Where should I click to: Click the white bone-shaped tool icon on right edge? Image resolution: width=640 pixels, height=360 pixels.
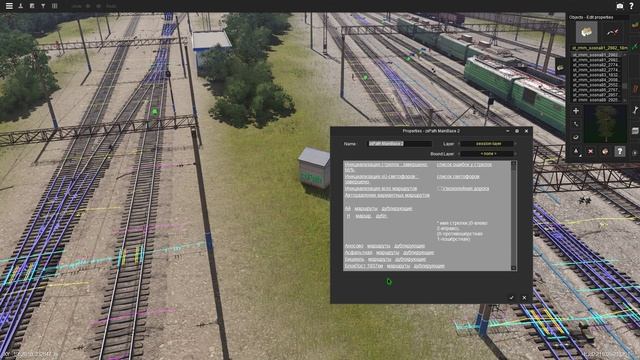tap(636, 110)
